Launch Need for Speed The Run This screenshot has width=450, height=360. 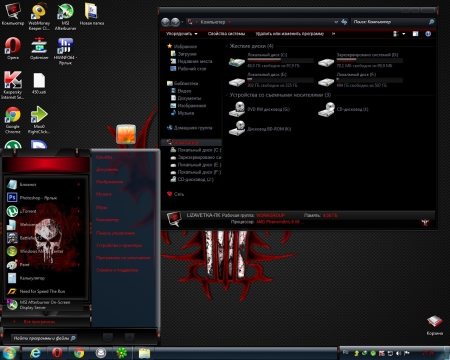tap(43, 291)
